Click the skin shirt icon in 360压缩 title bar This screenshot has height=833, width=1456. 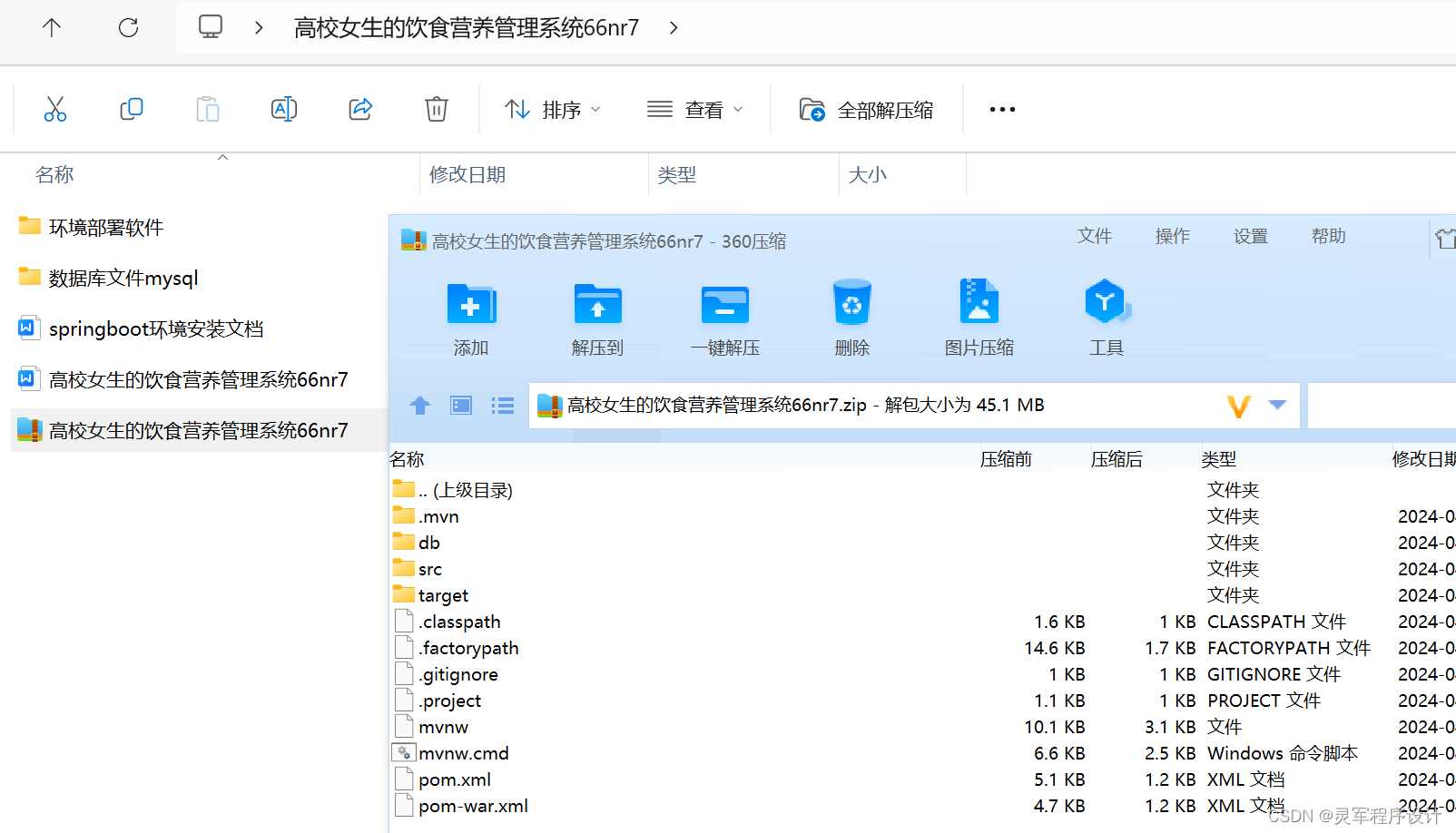pyautogui.click(x=1445, y=239)
